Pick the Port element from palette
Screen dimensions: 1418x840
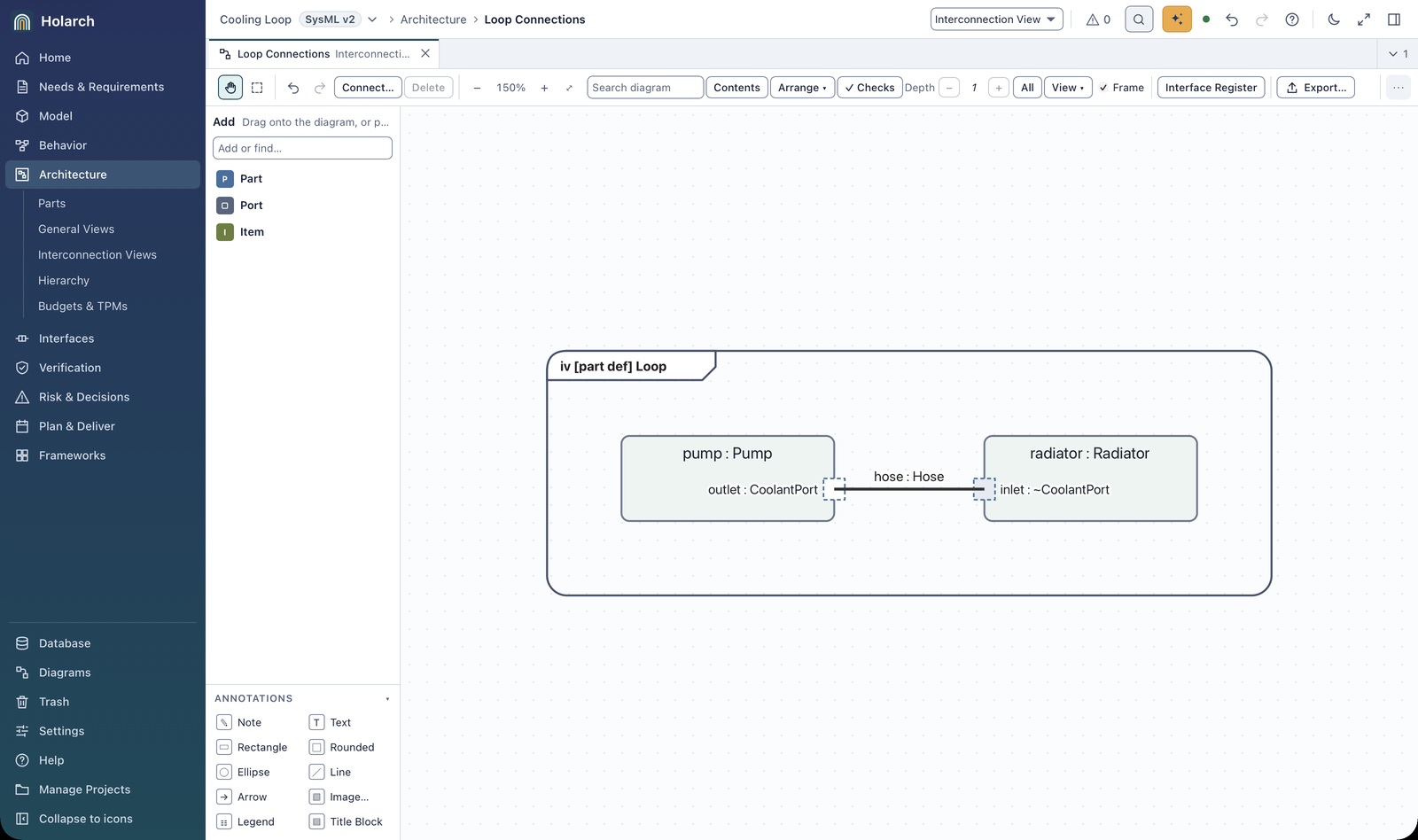click(x=303, y=206)
